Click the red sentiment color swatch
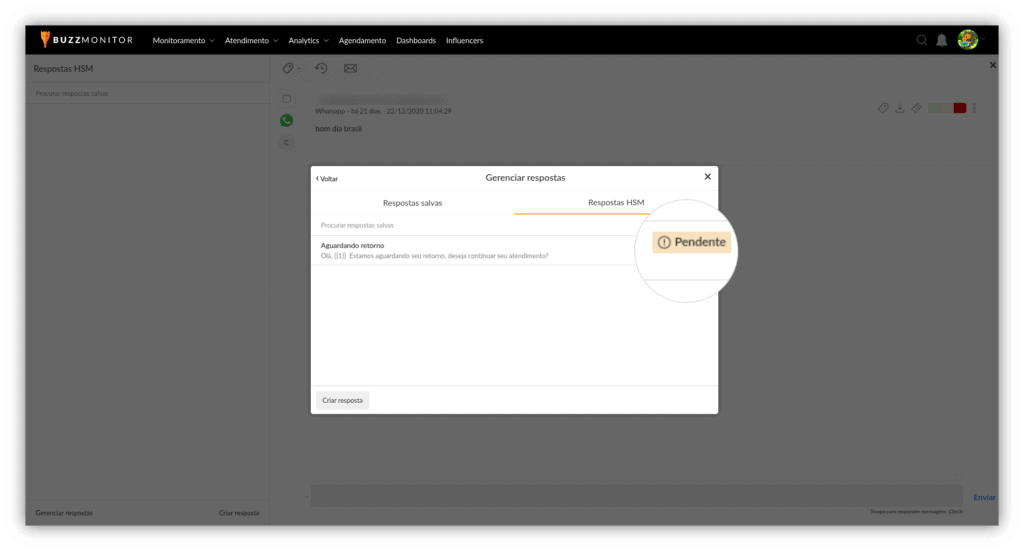Screen dimensions: 1024x551 [x=960, y=108]
